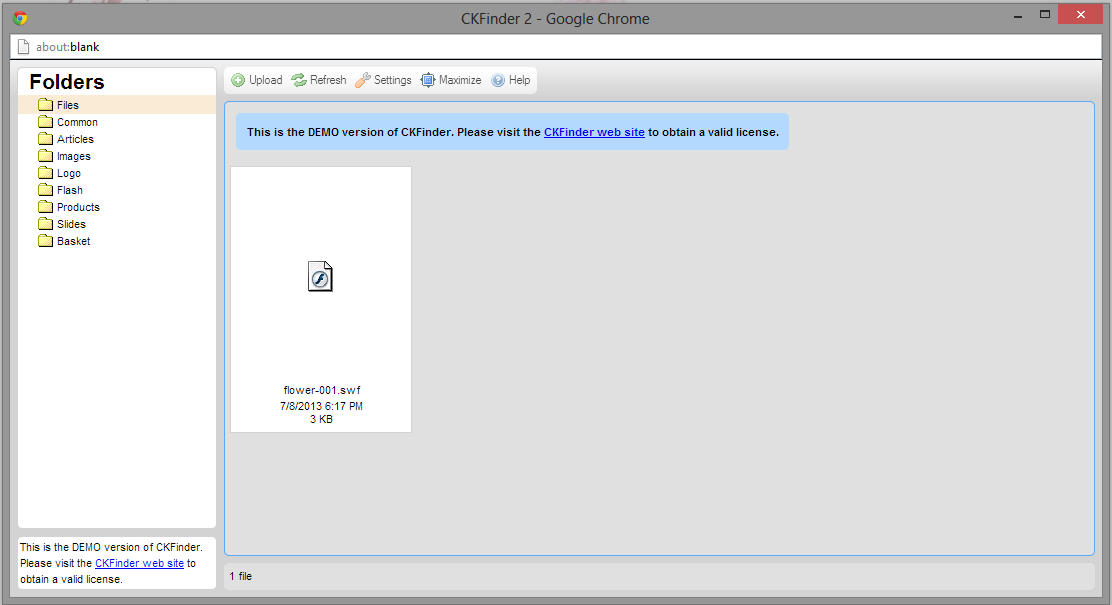Click the flower-001.swf file name
The image size is (1112, 605).
coord(322,390)
